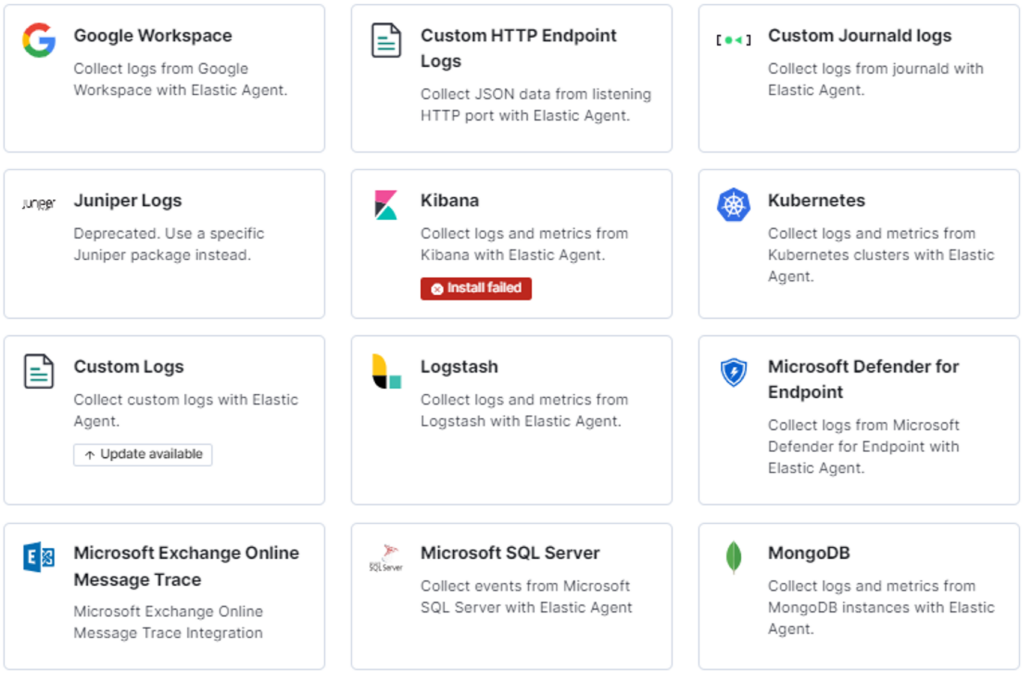The width and height of the screenshot is (1024, 675).
Task: Open the Custom Logs integration title
Action: click(129, 367)
